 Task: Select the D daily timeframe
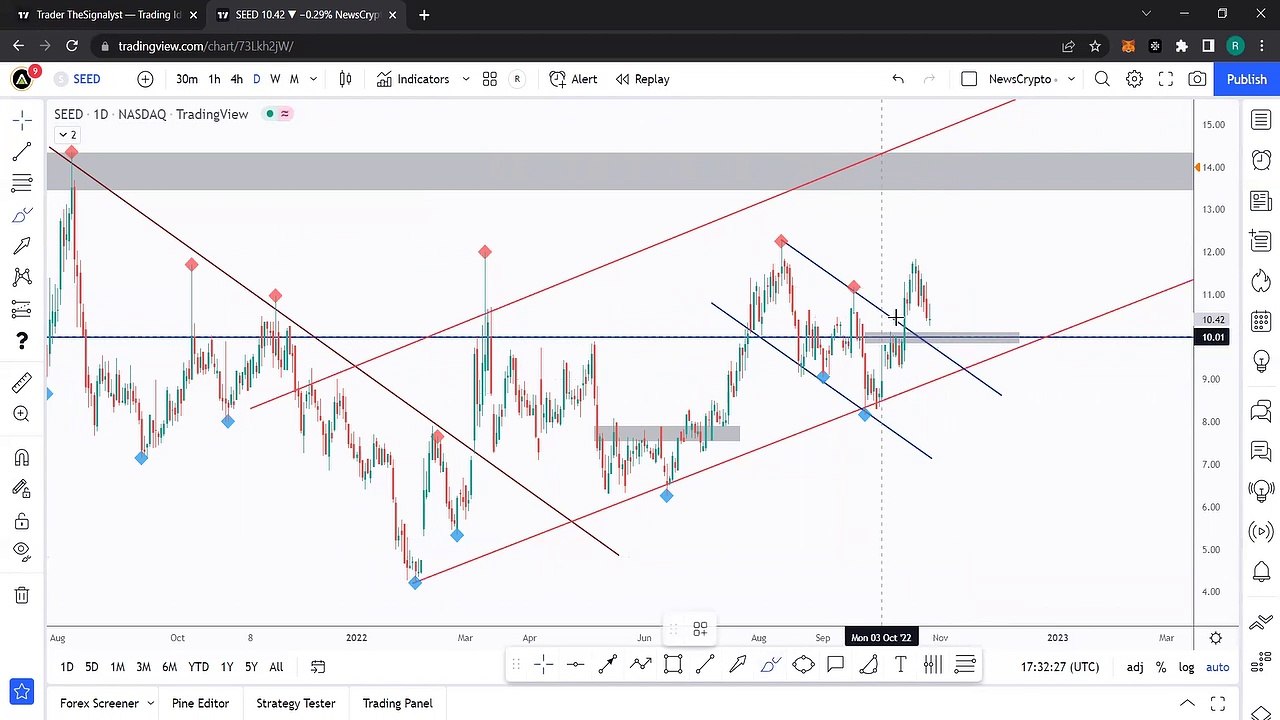pos(256,79)
